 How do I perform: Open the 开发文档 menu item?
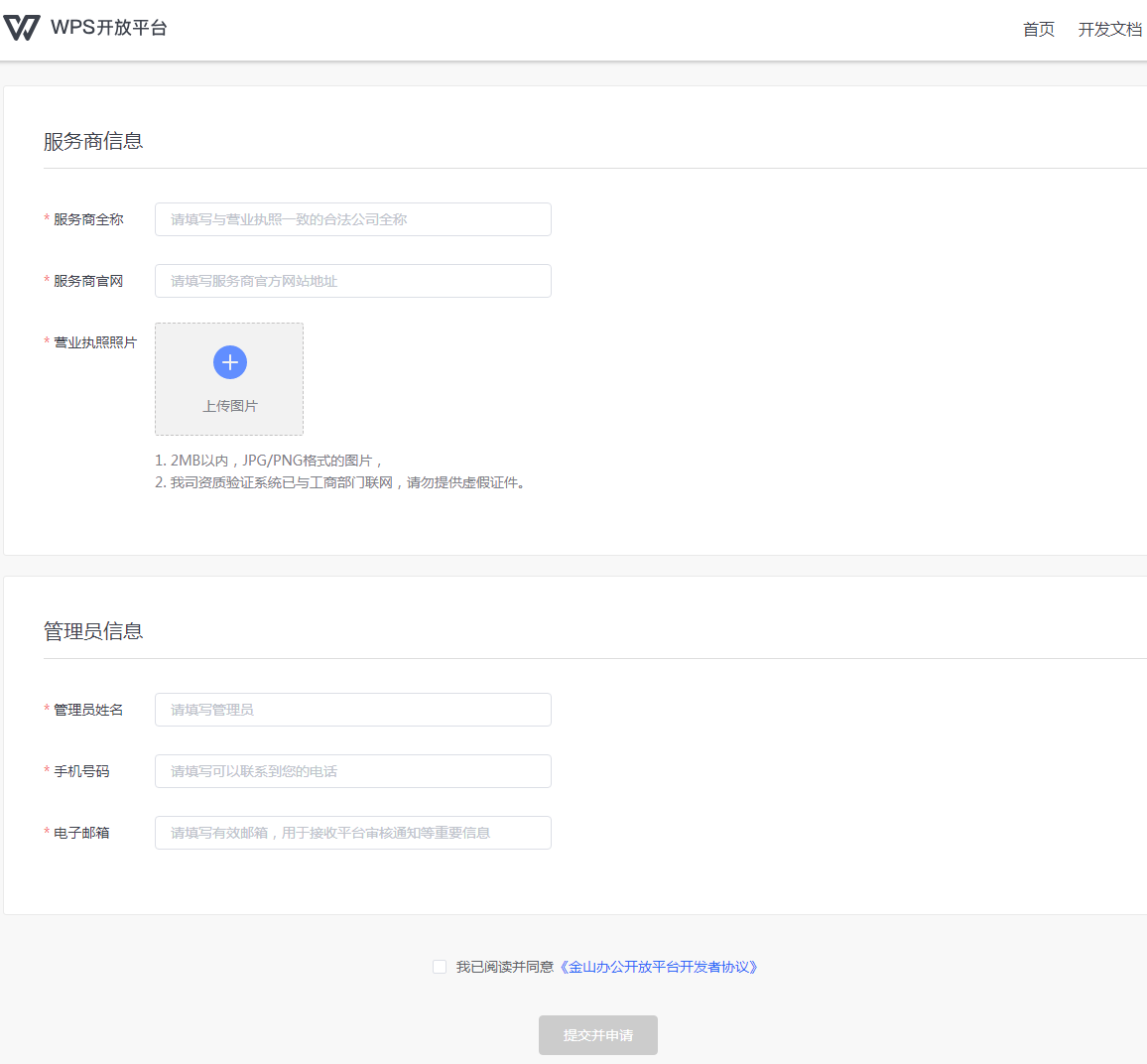coord(1109,30)
